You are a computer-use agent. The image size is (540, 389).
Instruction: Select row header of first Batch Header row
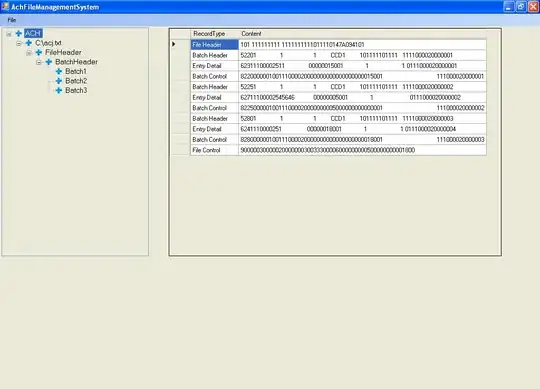click(180, 55)
